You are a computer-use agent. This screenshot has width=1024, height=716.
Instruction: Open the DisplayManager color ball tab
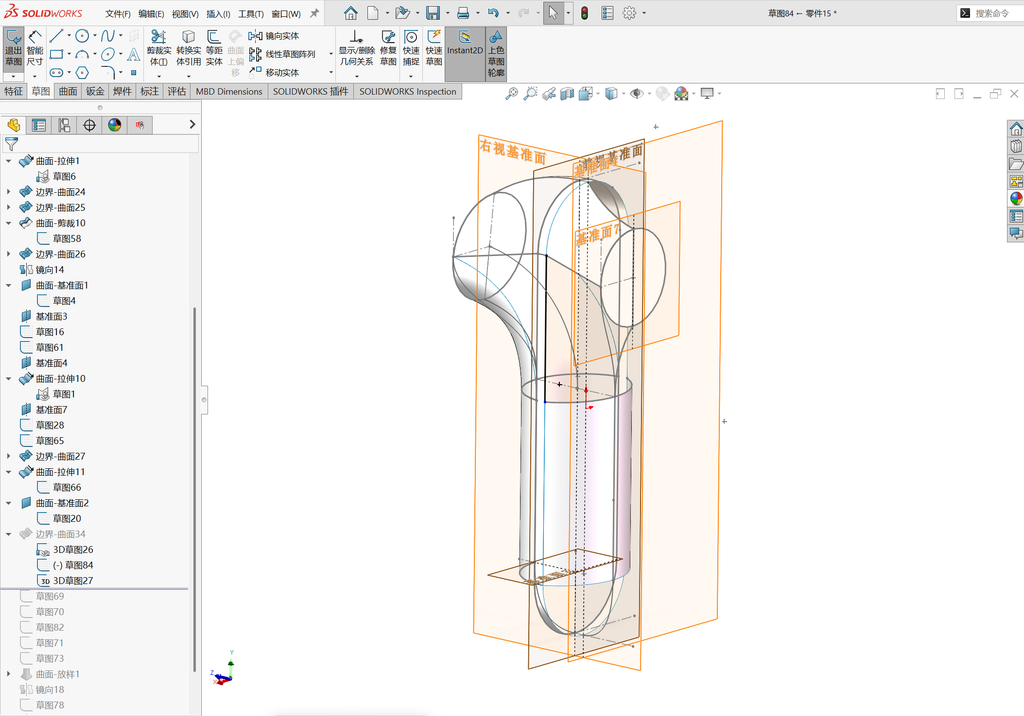[115, 125]
